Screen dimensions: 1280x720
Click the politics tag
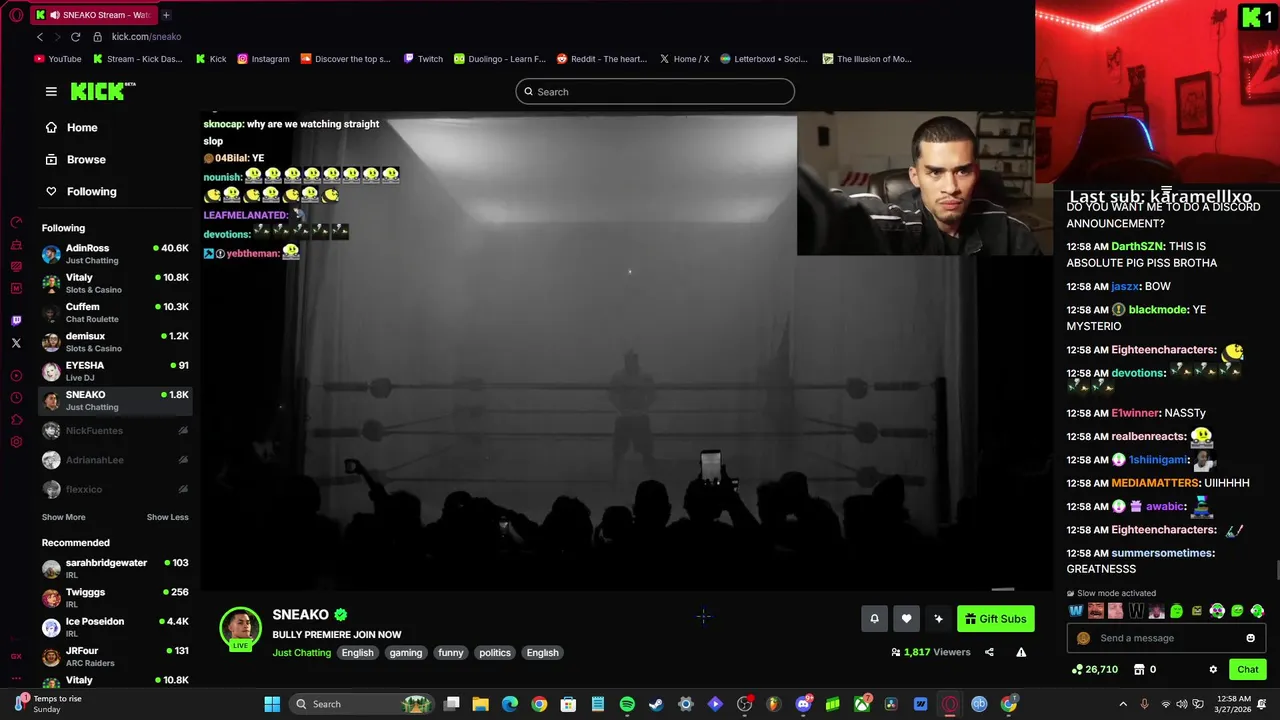(494, 653)
